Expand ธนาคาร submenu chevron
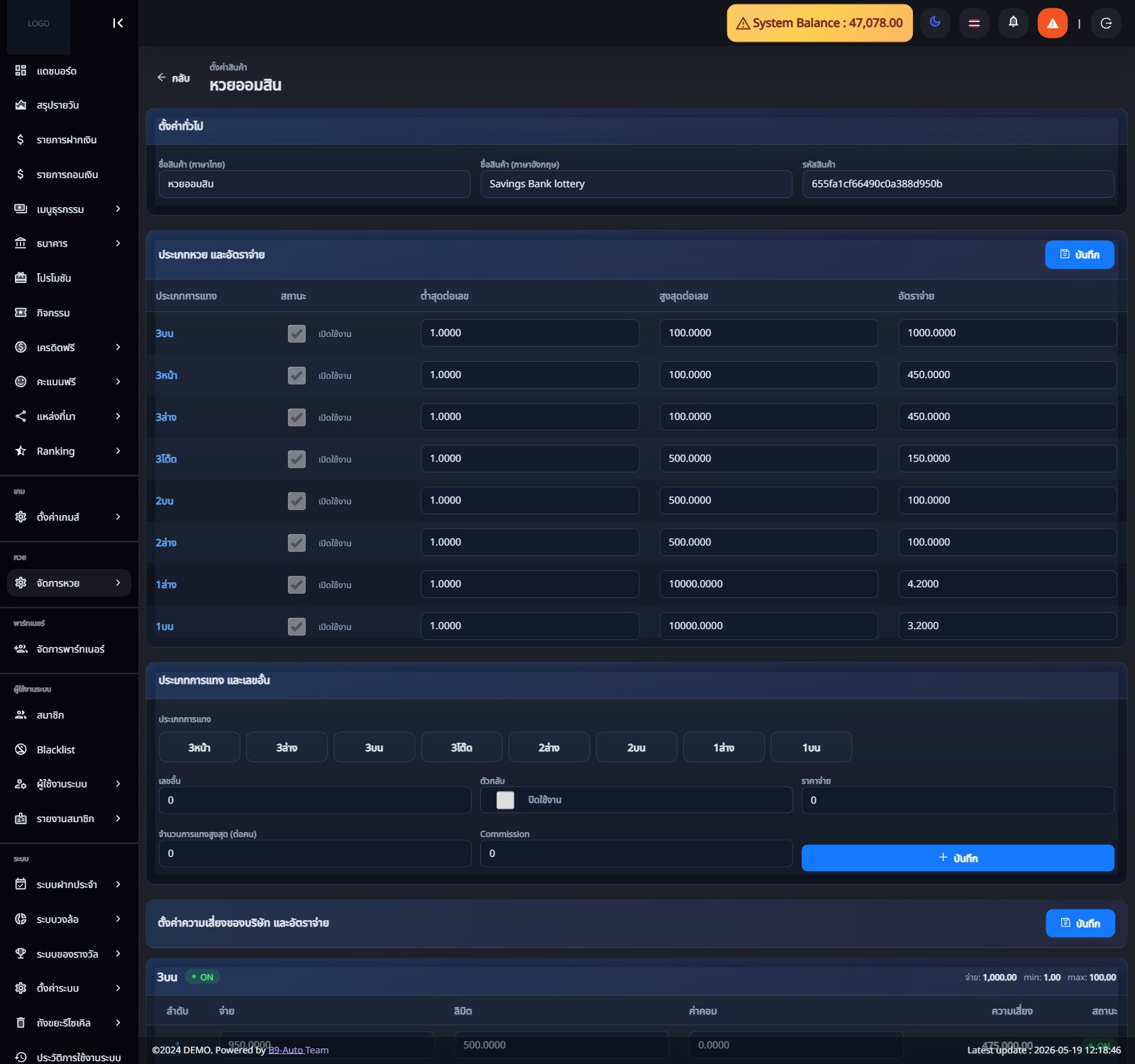1135x1064 pixels. [118, 243]
